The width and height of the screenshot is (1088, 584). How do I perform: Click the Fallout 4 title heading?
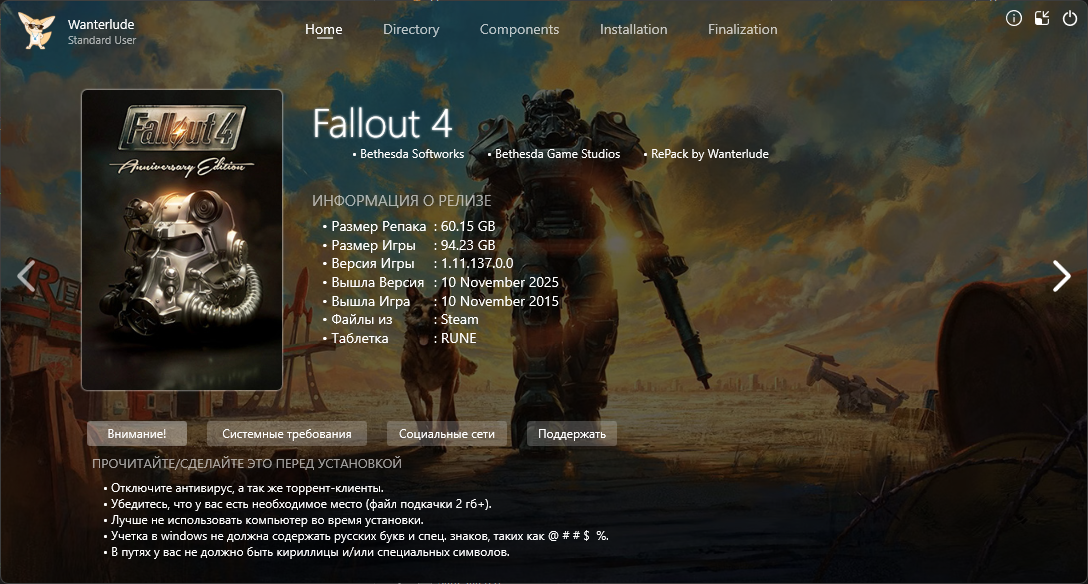tap(383, 123)
